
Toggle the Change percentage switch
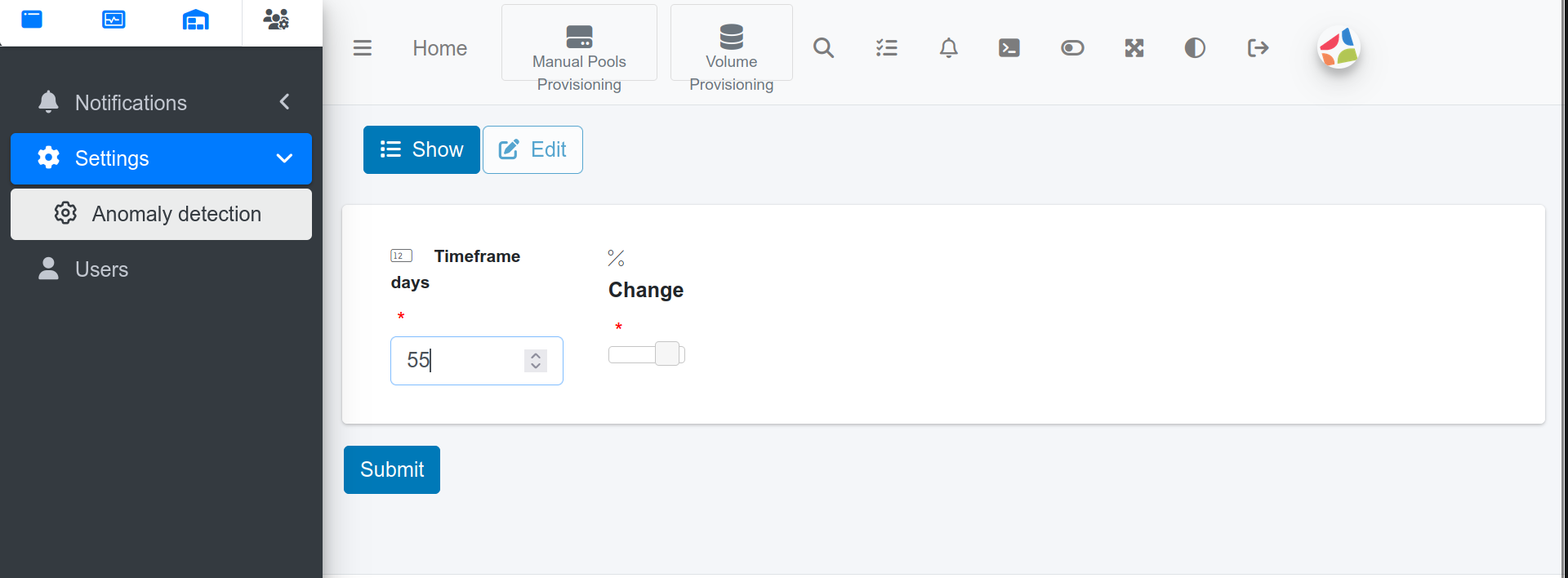tap(646, 353)
